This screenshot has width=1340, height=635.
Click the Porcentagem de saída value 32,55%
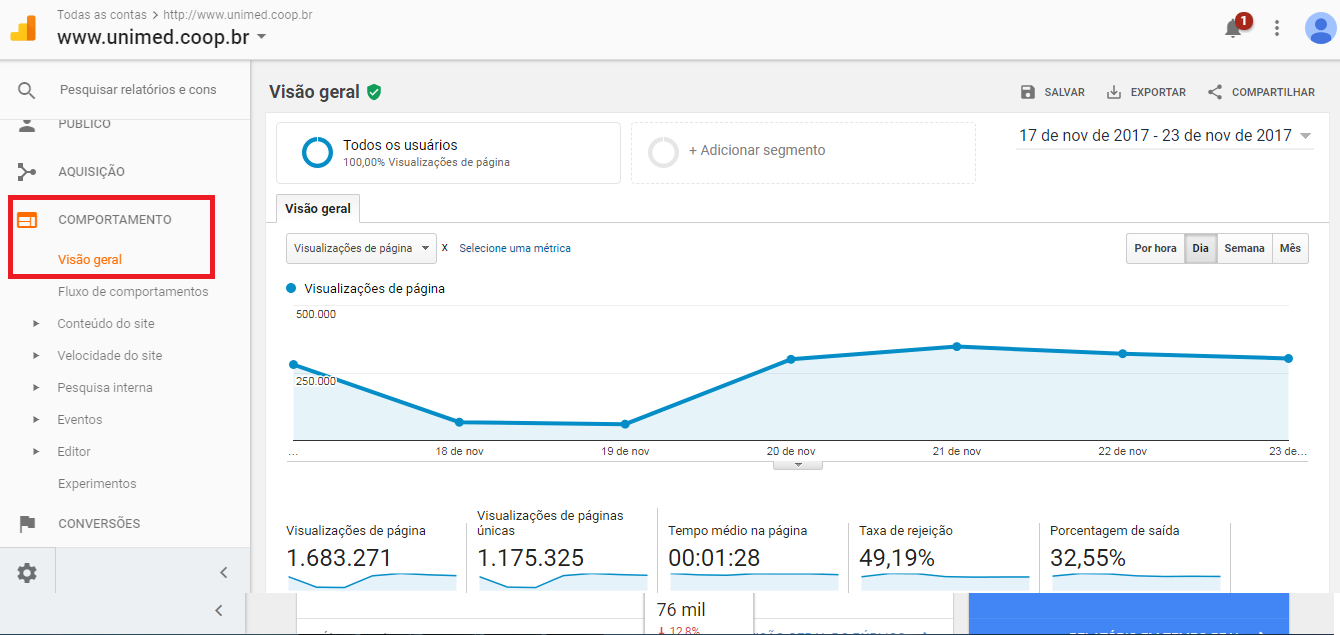(x=1088, y=558)
